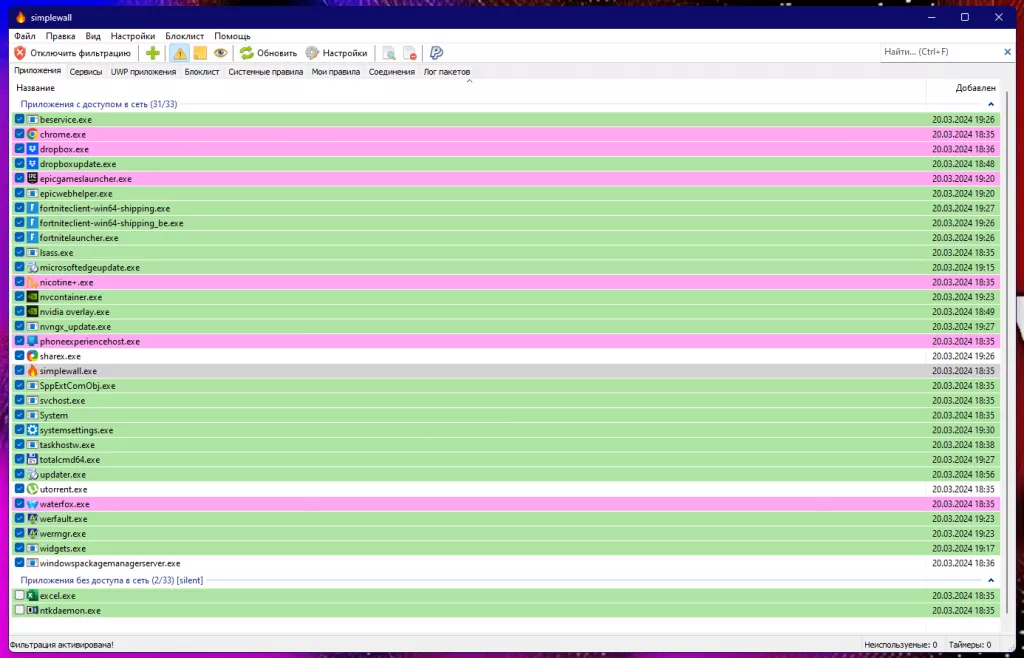Click the chrome.exe icon in list
Viewport: 1024px width, 658px height.
[x=32, y=134]
